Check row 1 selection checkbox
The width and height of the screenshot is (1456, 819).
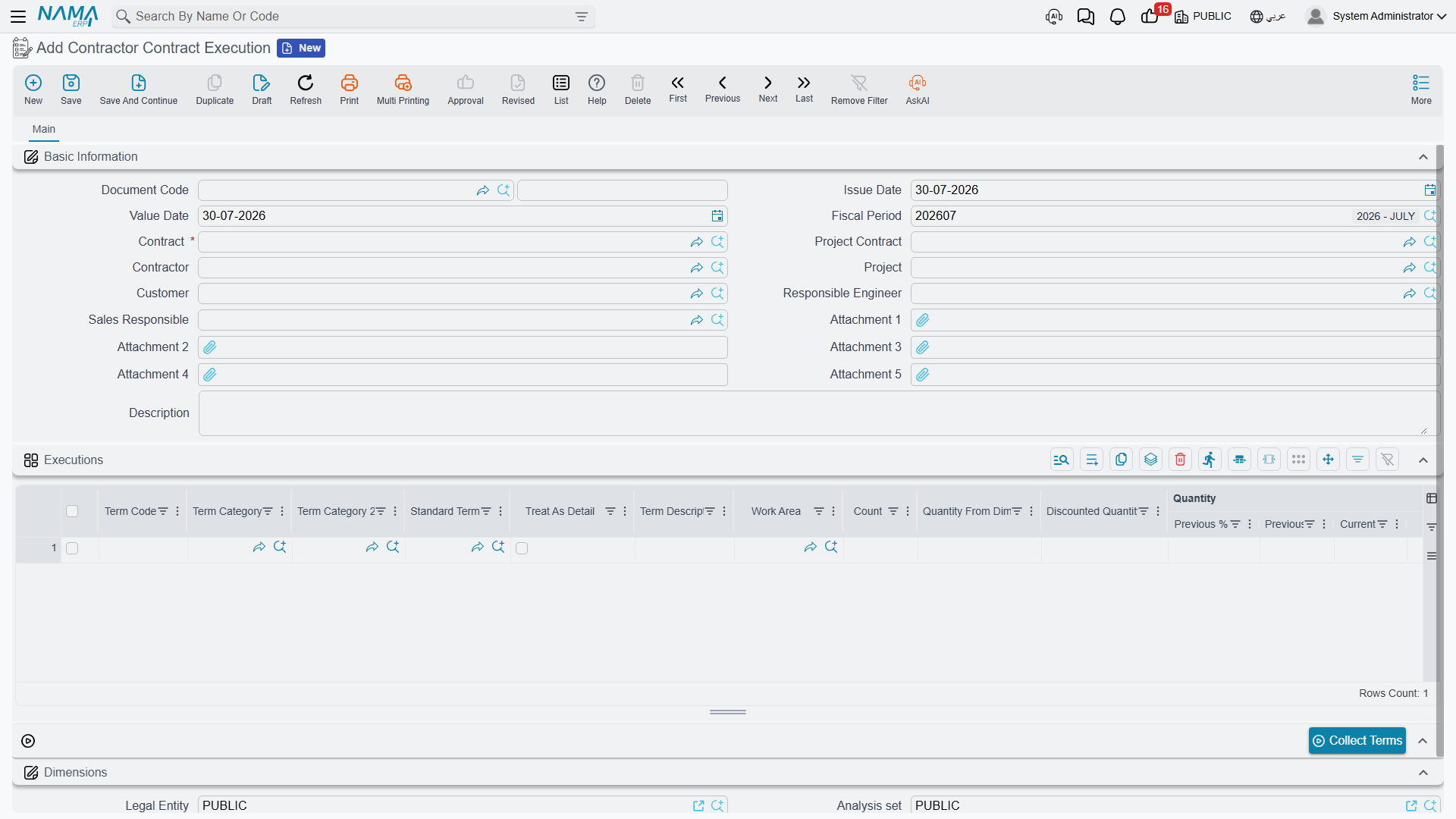pyautogui.click(x=72, y=548)
